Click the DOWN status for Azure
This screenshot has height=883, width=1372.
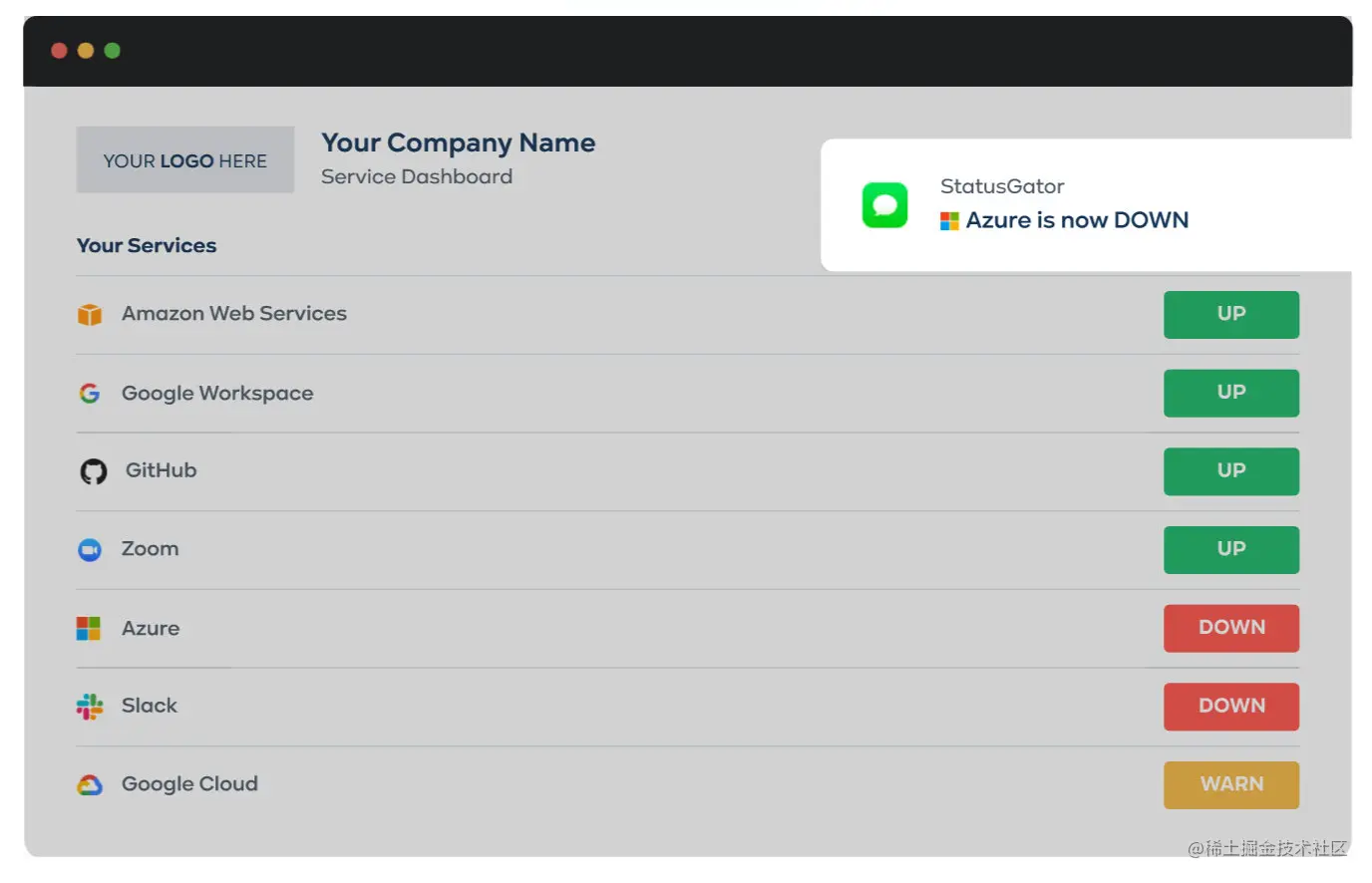point(1231,628)
